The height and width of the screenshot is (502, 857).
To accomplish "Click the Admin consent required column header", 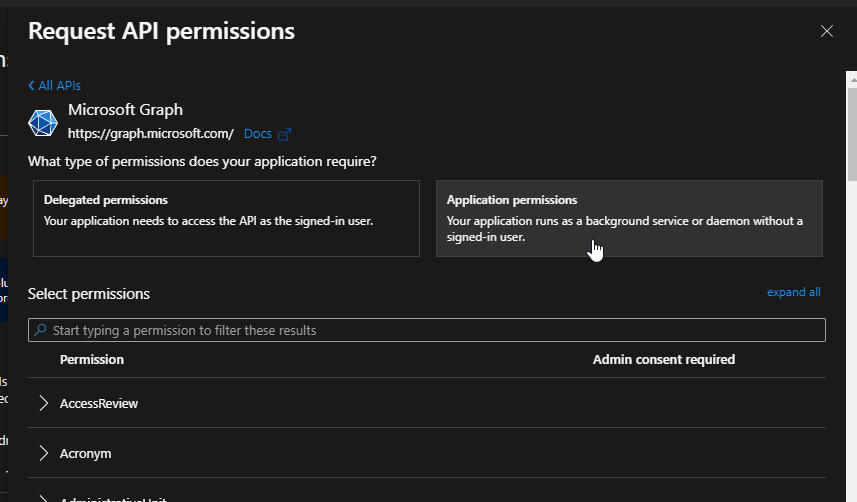I will point(664,359).
